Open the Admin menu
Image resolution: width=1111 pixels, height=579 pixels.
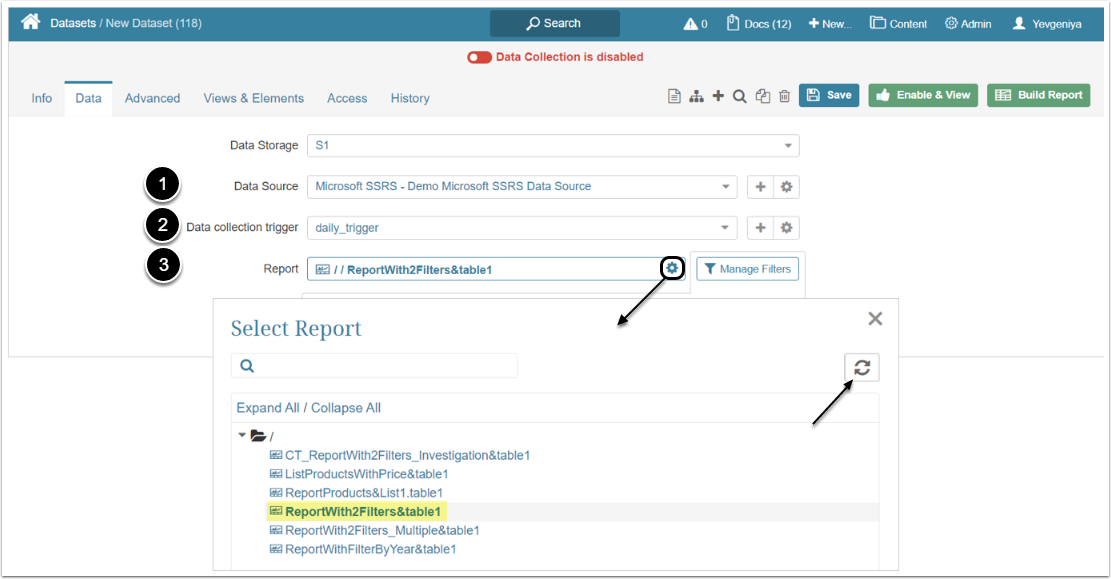(x=968, y=23)
